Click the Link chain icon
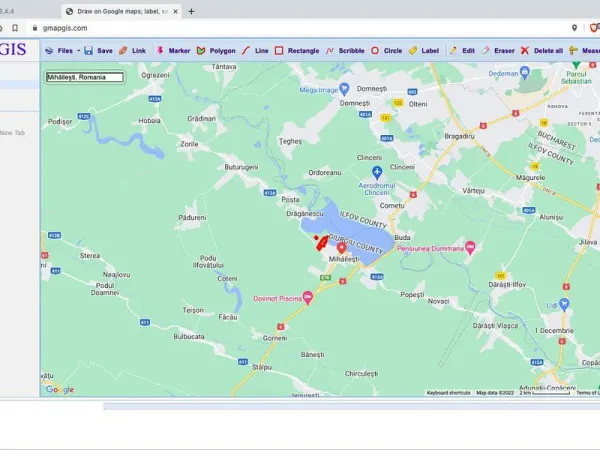 [x=123, y=51]
